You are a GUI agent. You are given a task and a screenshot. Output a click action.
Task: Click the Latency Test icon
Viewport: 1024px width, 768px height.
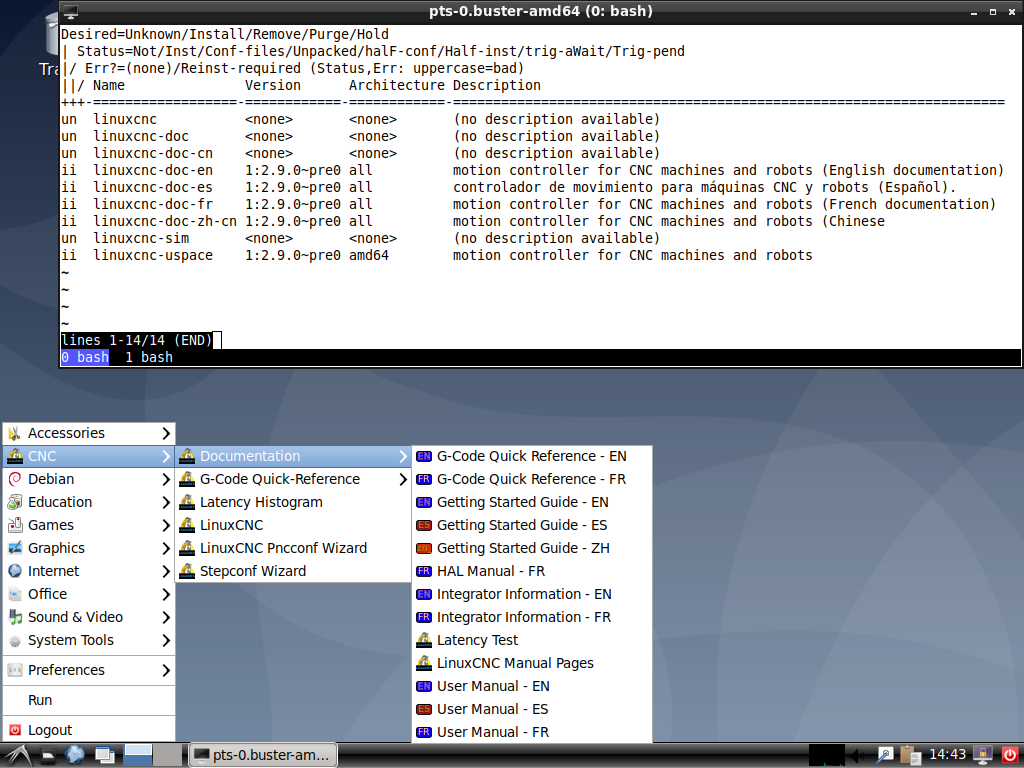click(424, 640)
